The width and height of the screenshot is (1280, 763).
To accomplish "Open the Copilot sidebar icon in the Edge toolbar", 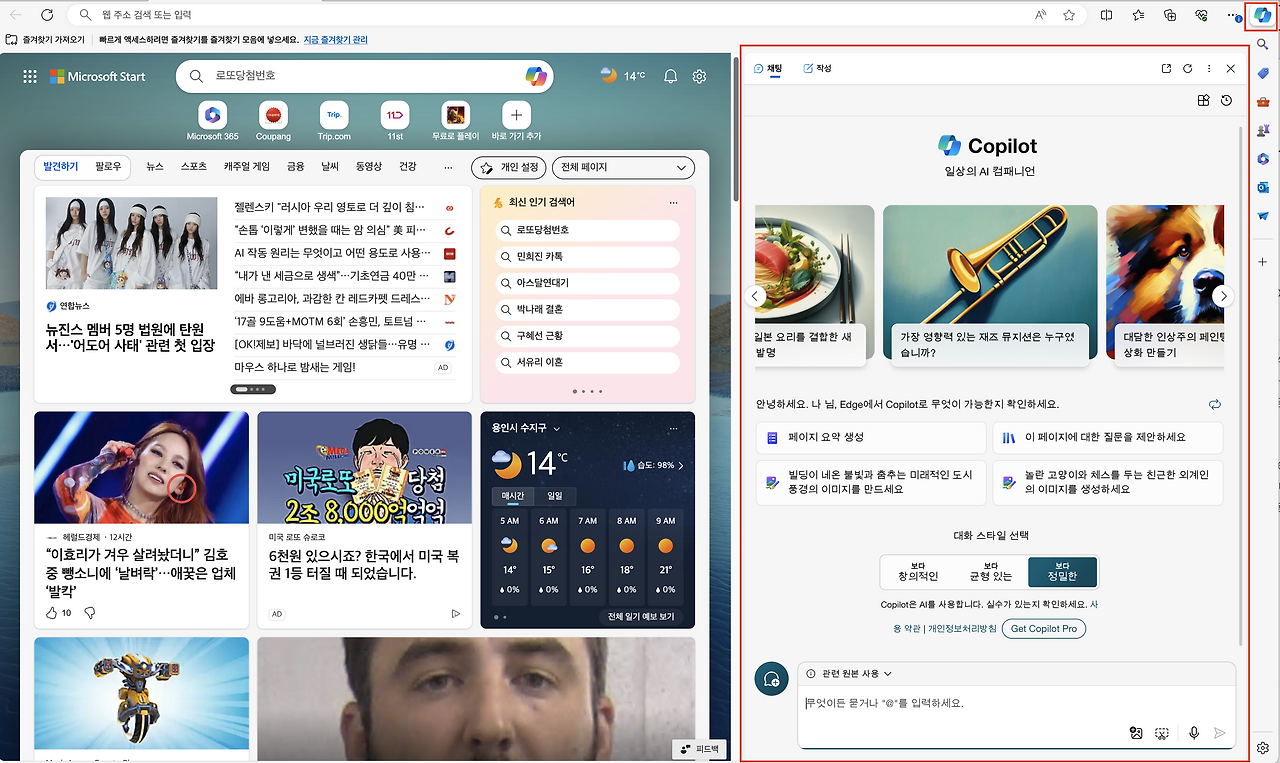I will pyautogui.click(x=1263, y=16).
